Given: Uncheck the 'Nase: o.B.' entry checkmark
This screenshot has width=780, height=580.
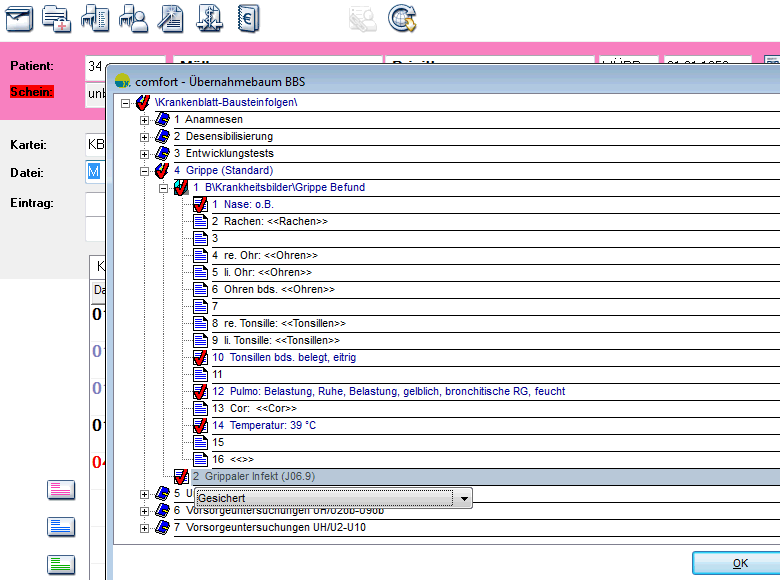Looking at the screenshot, I should click(x=199, y=204).
